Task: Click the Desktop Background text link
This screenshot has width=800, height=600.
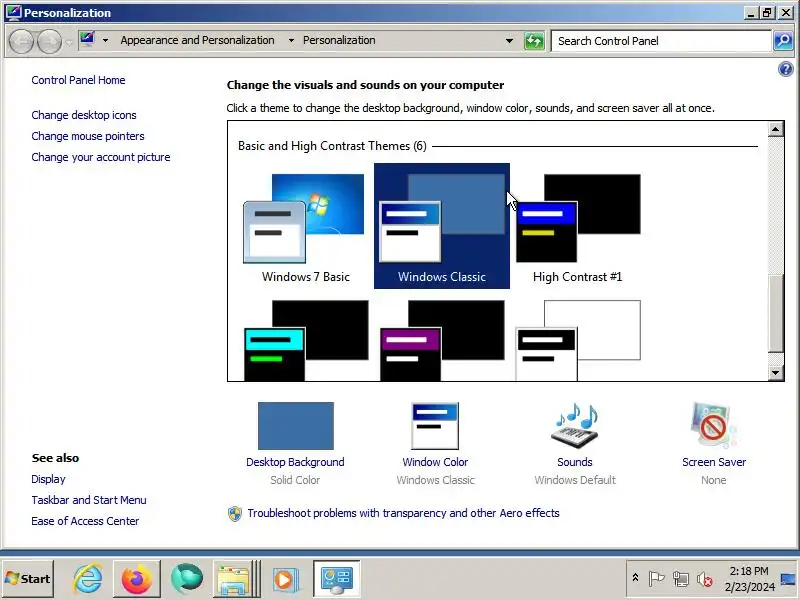Action: coord(295,462)
